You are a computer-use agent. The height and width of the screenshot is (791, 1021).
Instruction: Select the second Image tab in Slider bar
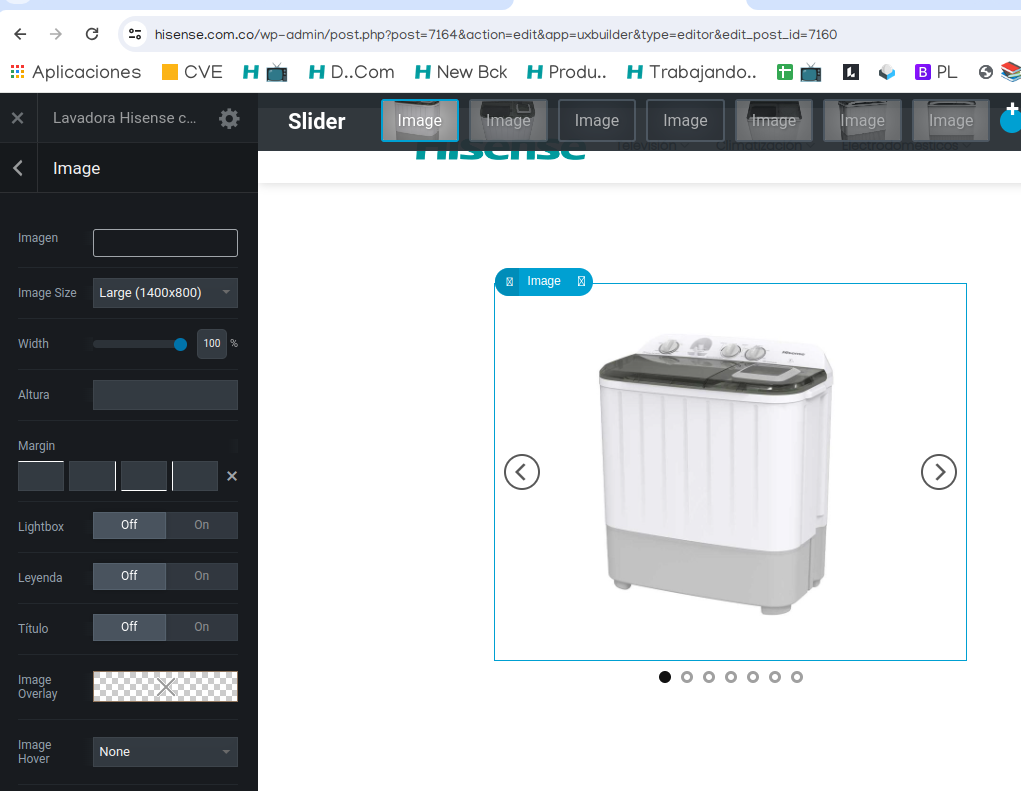coord(508,121)
